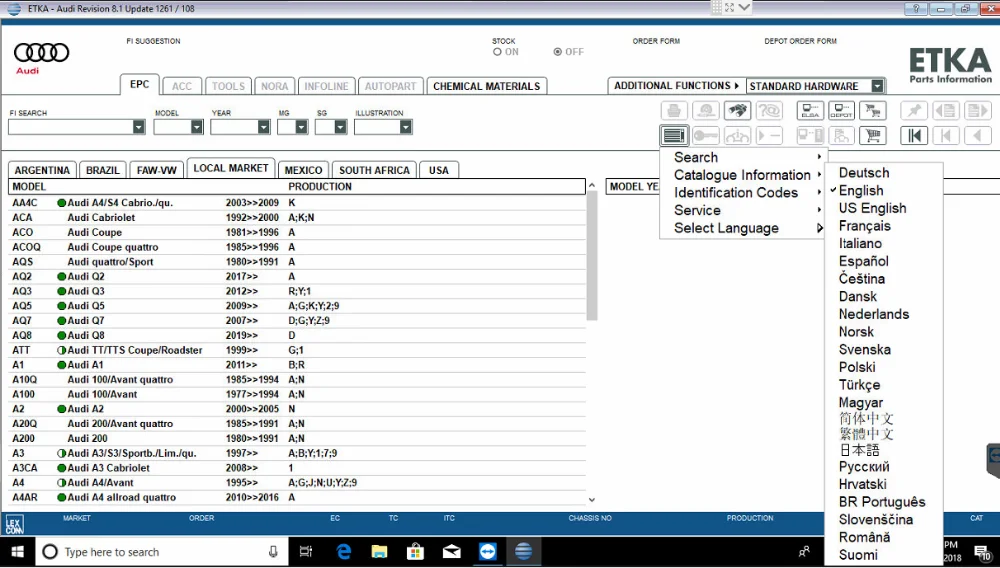Screen dimensions: 1000x568
Task: Switch to the CHEMICAL MATERIALS tab
Action: tap(487, 86)
